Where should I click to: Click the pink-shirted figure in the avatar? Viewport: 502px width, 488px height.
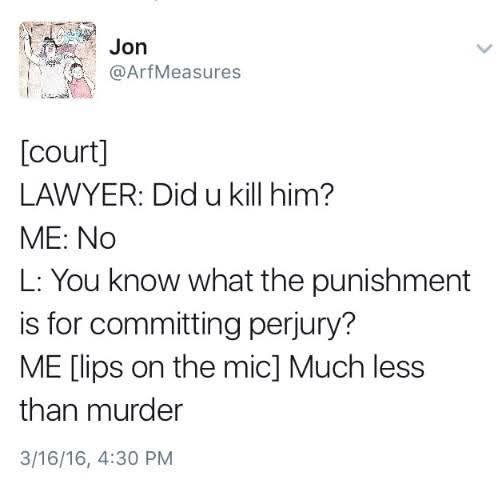pyautogui.click(x=79, y=81)
